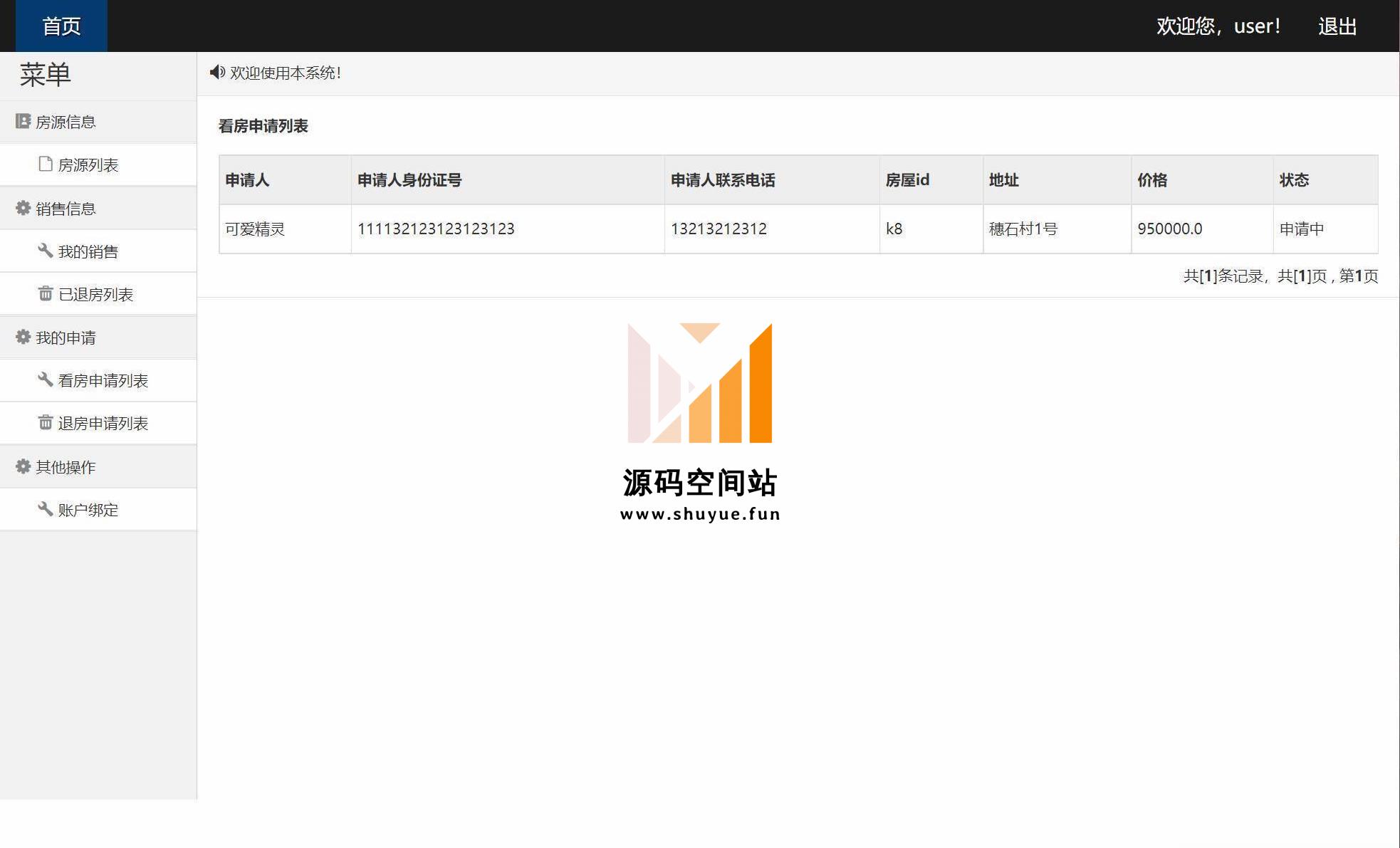Click the speaker announcement icon
Image resolution: width=1400 pixels, height=848 pixels.
[x=217, y=72]
